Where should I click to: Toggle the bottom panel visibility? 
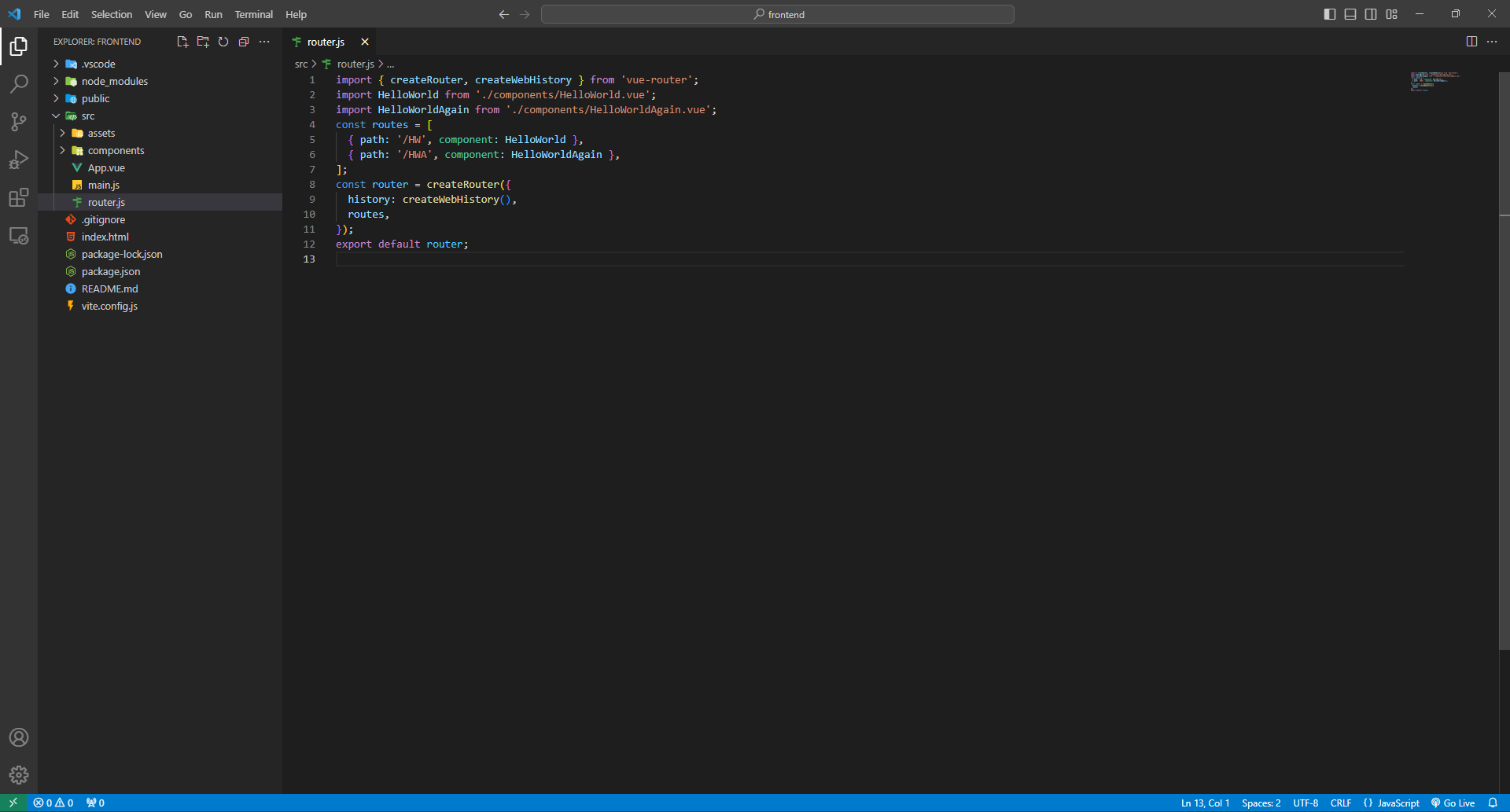tap(1350, 14)
